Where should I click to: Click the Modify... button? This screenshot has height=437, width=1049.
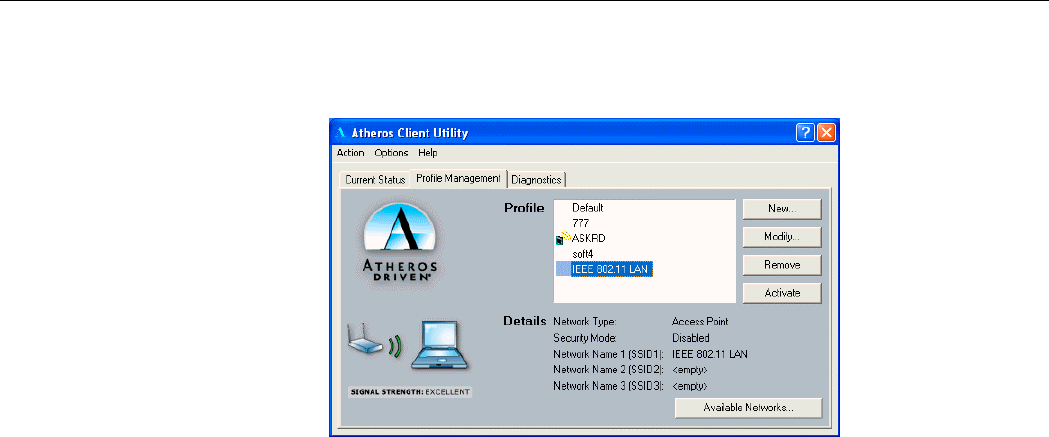[782, 237]
